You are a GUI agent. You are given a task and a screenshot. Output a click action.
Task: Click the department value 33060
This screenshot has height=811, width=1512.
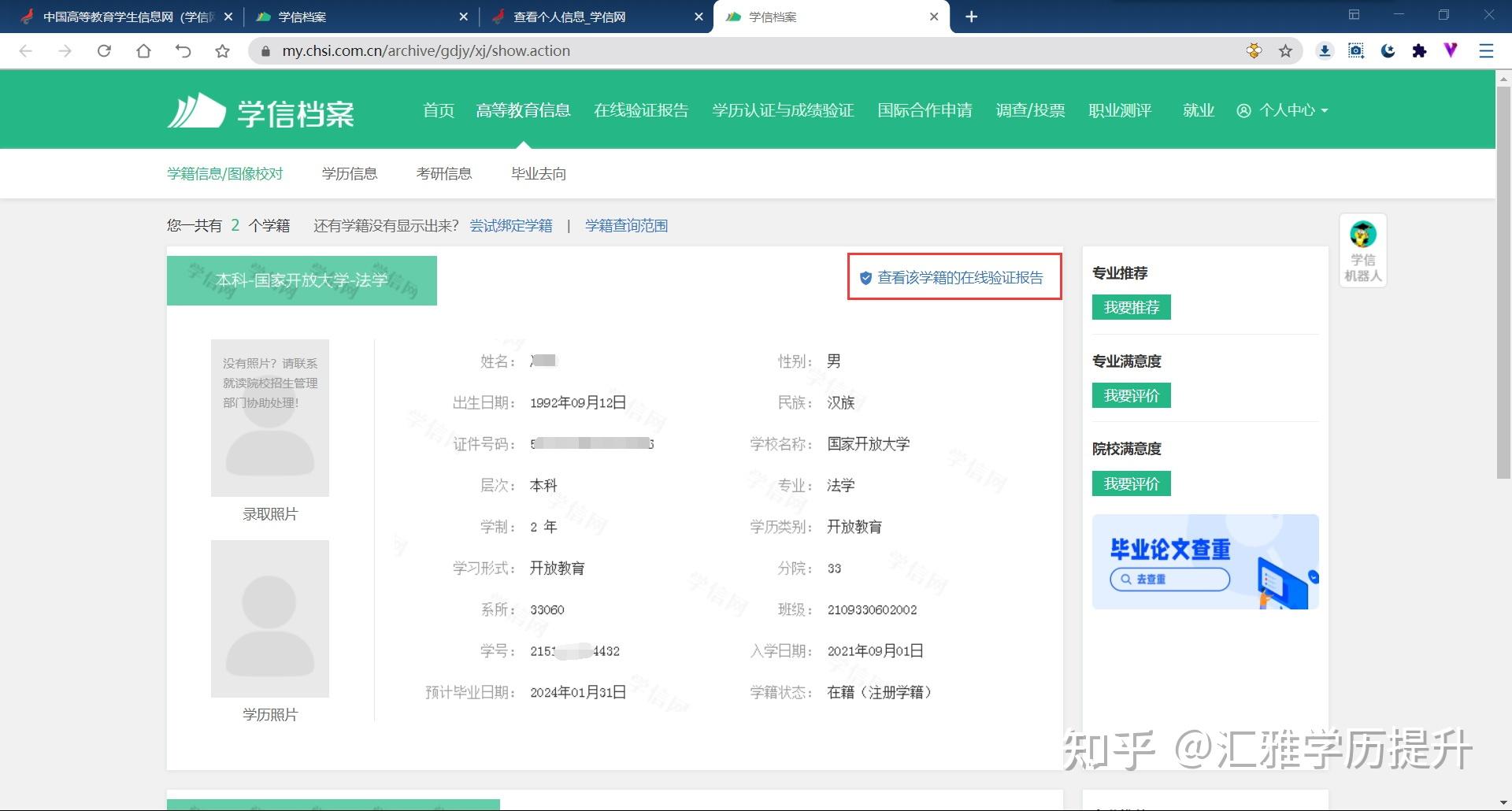coord(547,610)
